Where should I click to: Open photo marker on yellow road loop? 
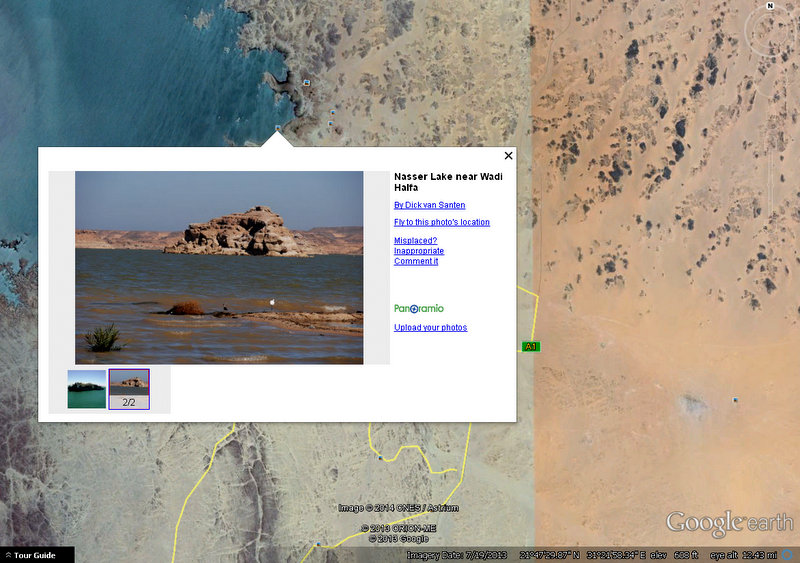(x=380, y=457)
